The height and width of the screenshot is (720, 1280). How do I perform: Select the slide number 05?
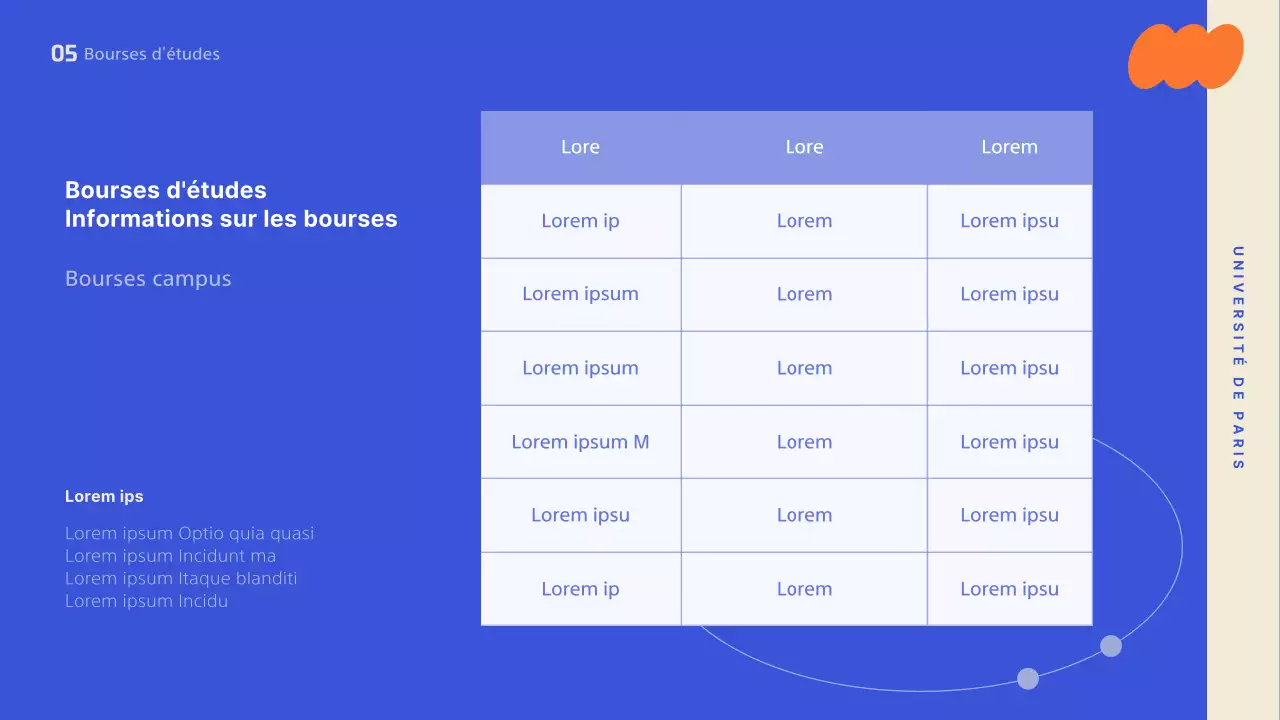(64, 54)
